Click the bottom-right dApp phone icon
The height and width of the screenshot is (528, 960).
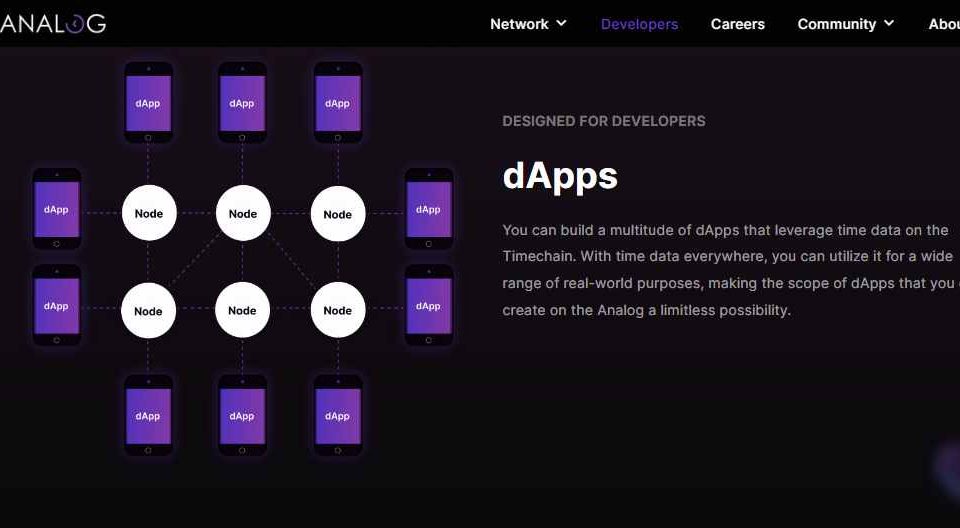point(338,416)
